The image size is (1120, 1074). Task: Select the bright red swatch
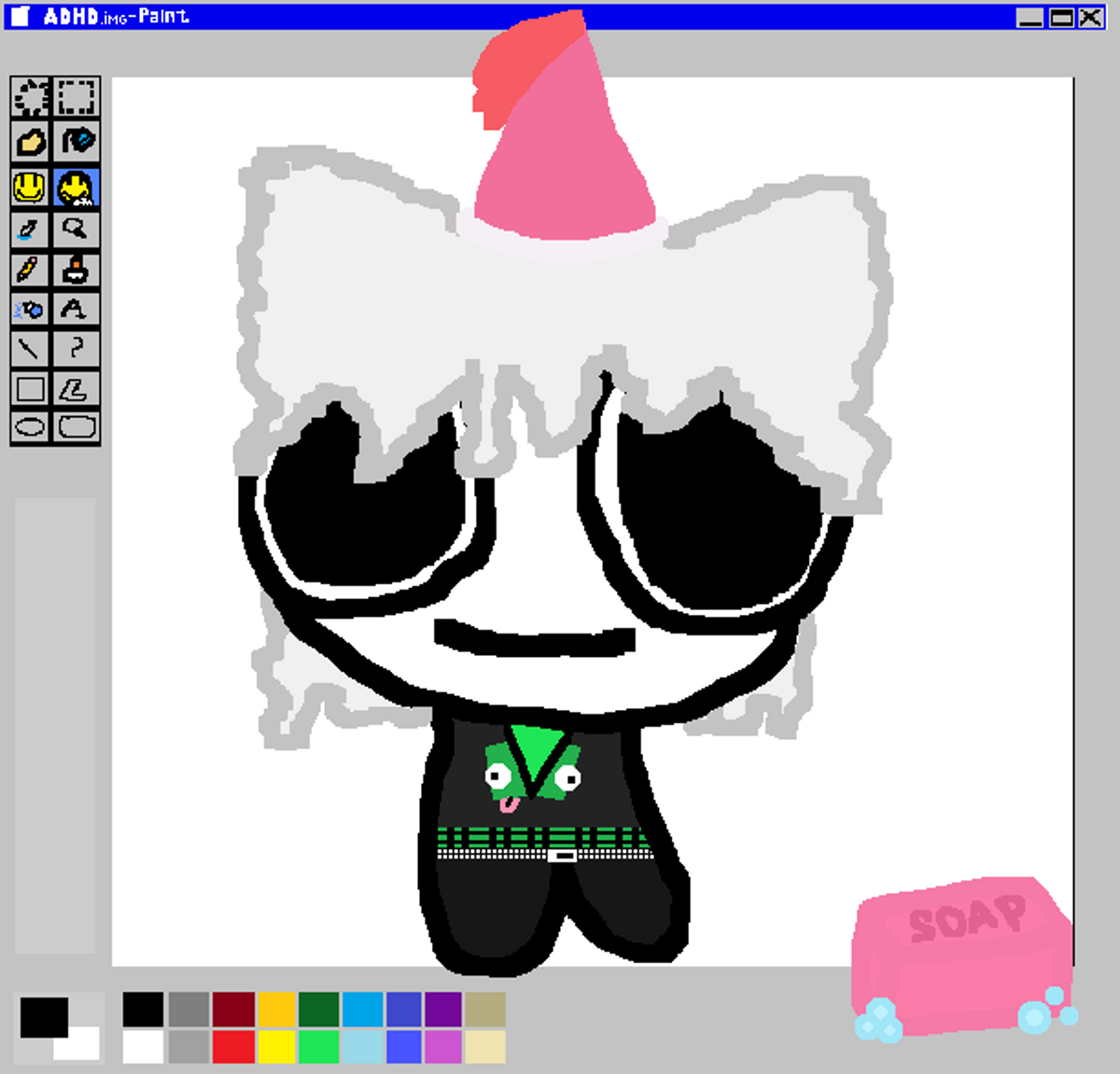[233, 1046]
